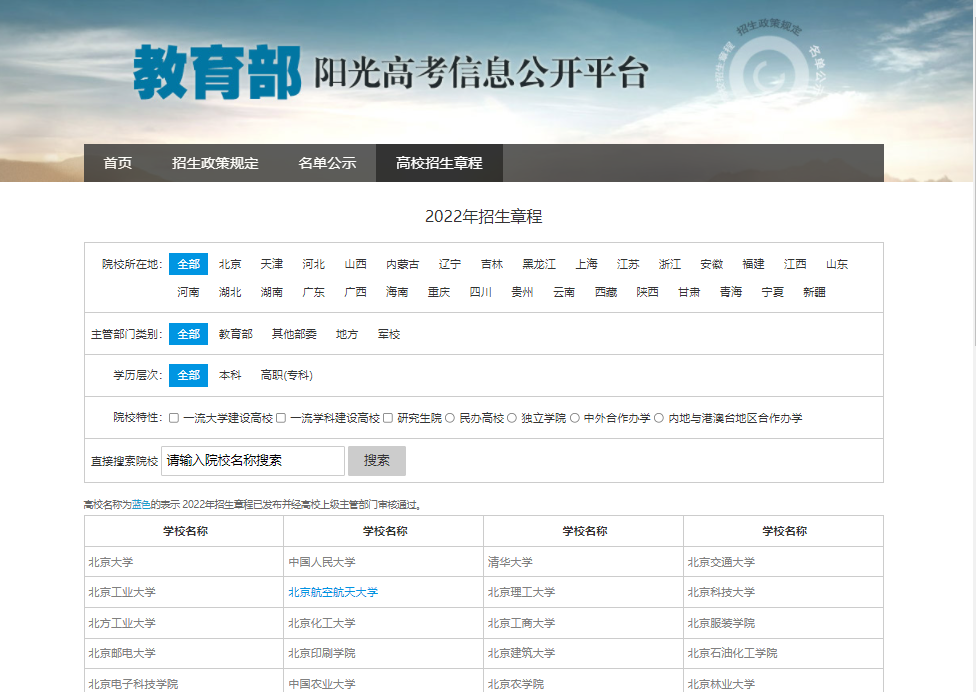Image resolution: width=976 pixels, height=692 pixels.
Task: Click 北京大学 in the school table
Action: (x=111, y=562)
